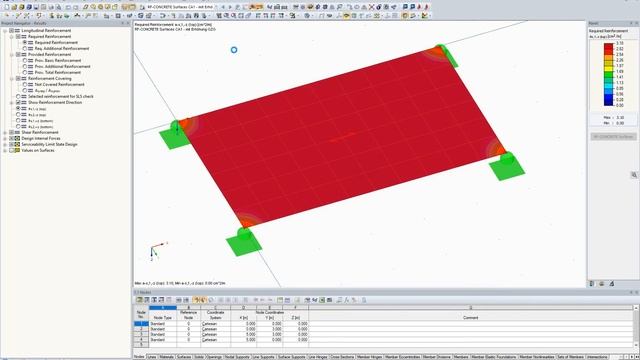The height and width of the screenshot is (360, 640).
Task: Click first icon in the table toolbar
Action: (139, 300)
